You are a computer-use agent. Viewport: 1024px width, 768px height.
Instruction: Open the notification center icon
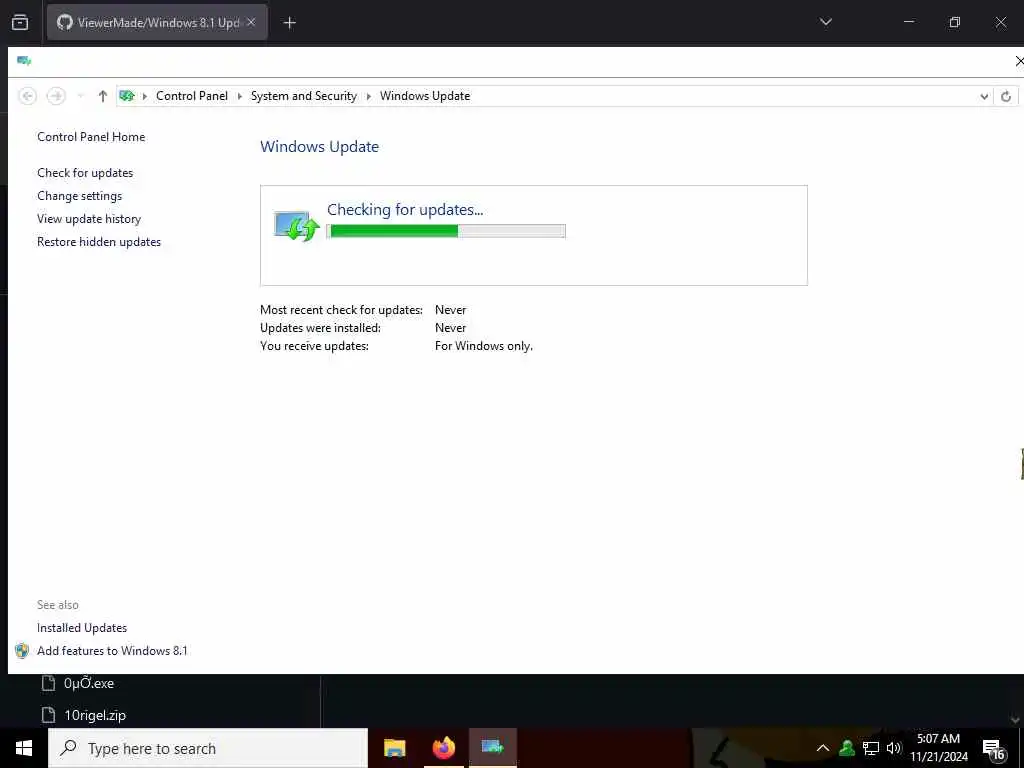click(x=995, y=750)
